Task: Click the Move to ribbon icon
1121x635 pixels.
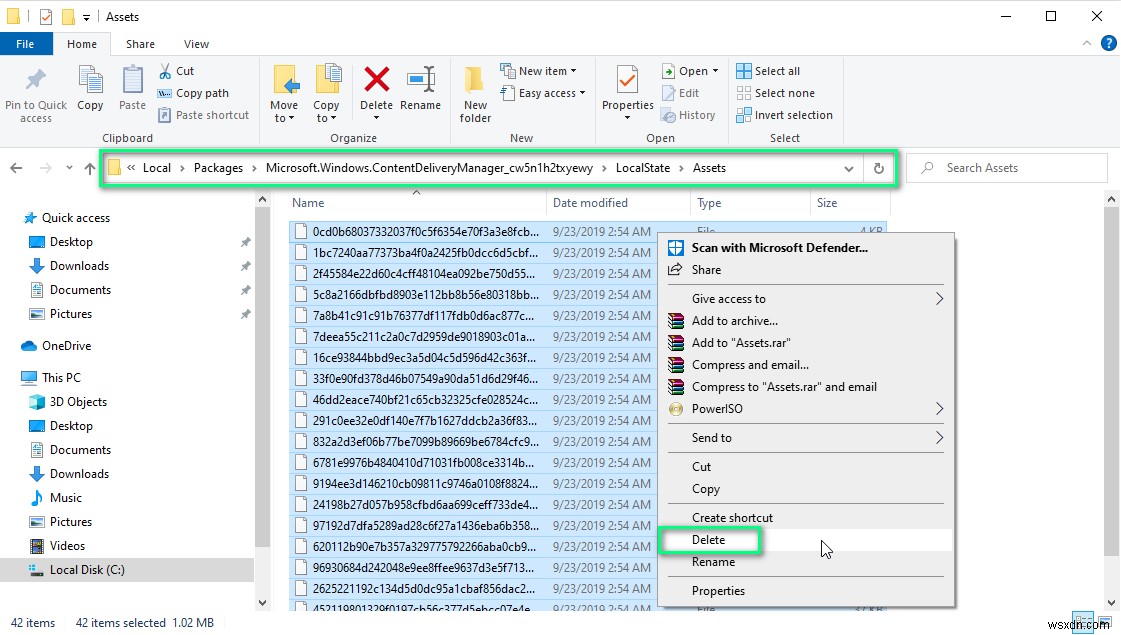Action: click(x=285, y=80)
